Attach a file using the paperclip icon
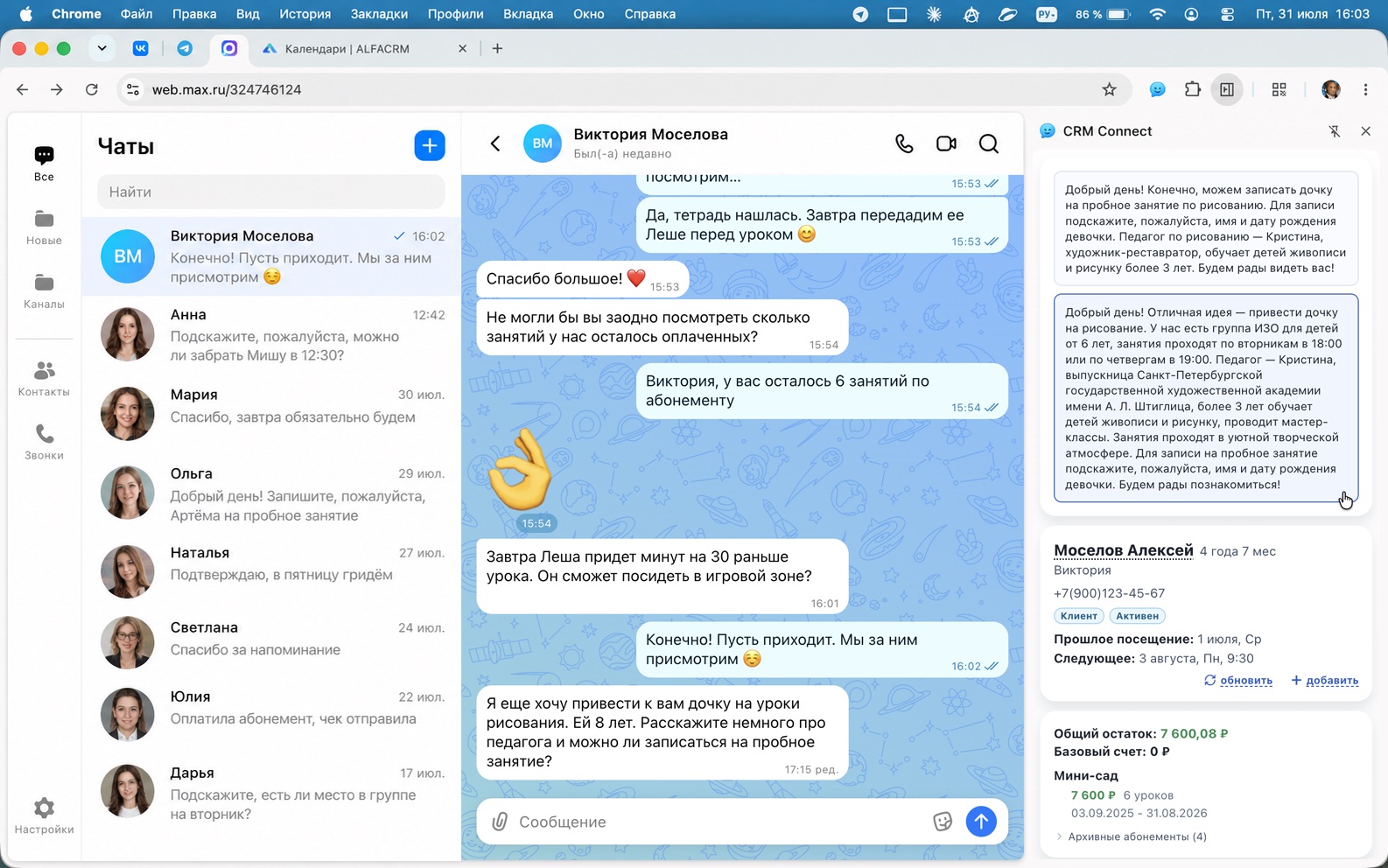Image resolution: width=1388 pixels, height=868 pixels. [x=500, y=822]
